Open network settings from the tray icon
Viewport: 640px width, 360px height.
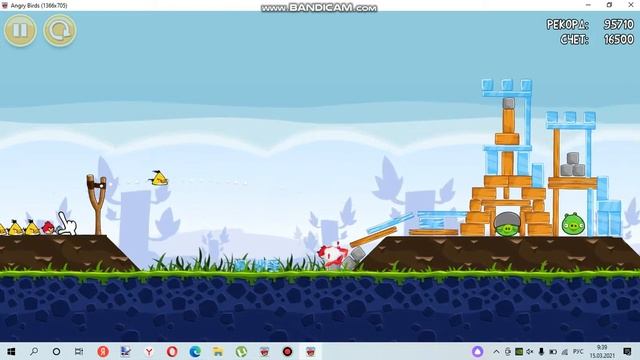point(565,351)
